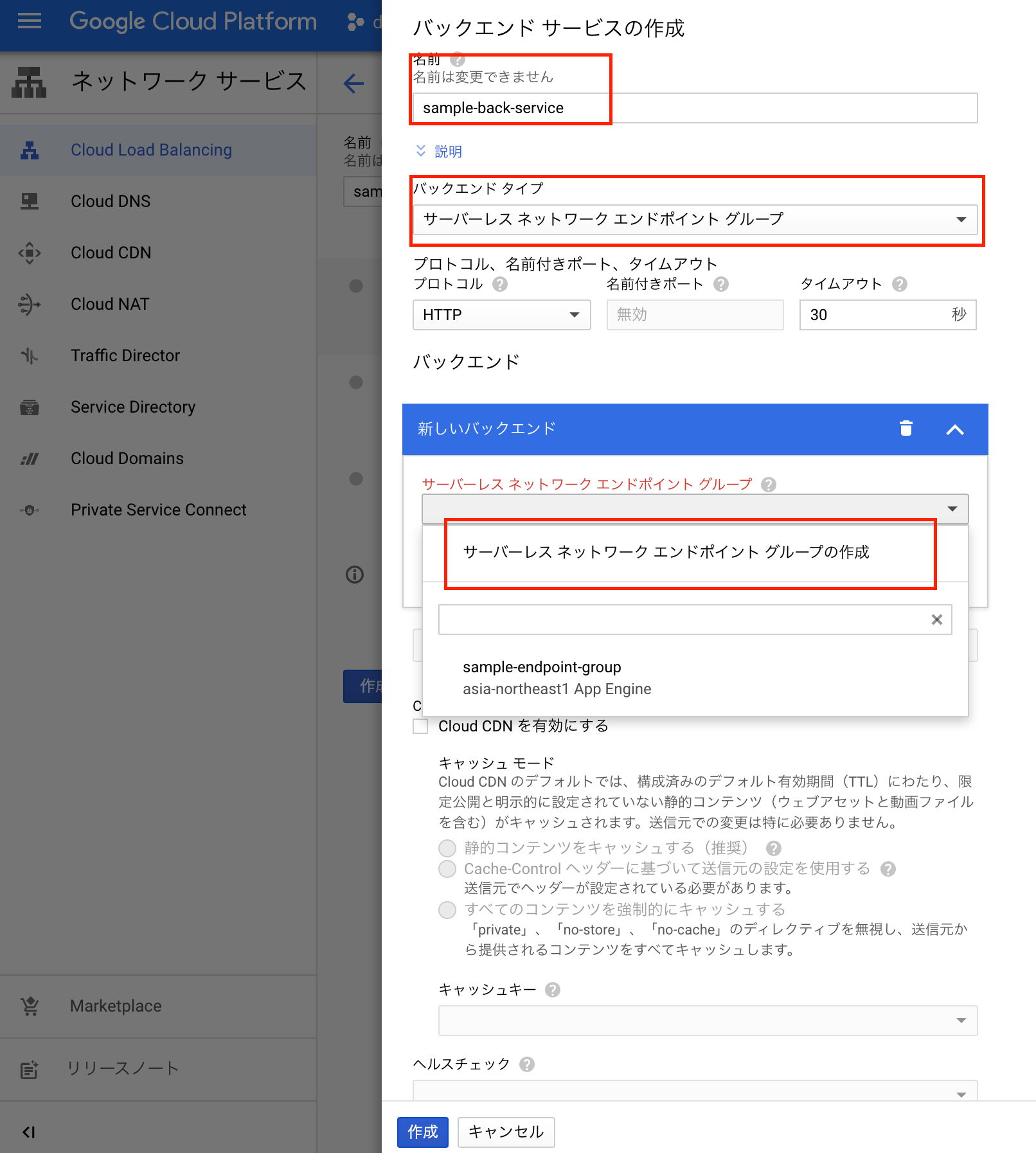Click the sample-back-service name field

(x=695, y=108)
